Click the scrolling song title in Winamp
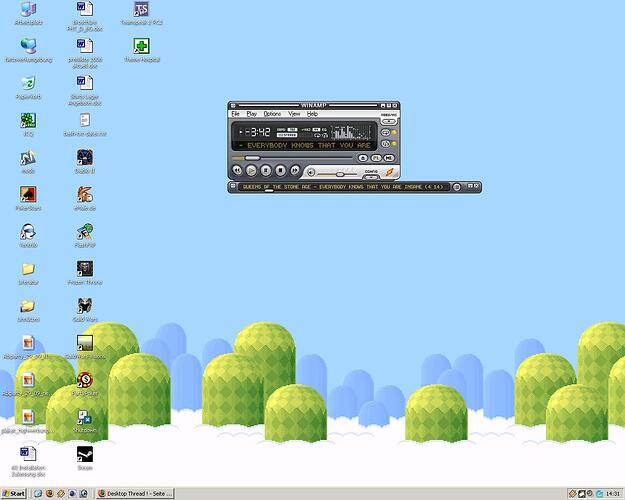This screenshot has width=625, height=500. tap(305, 146)
